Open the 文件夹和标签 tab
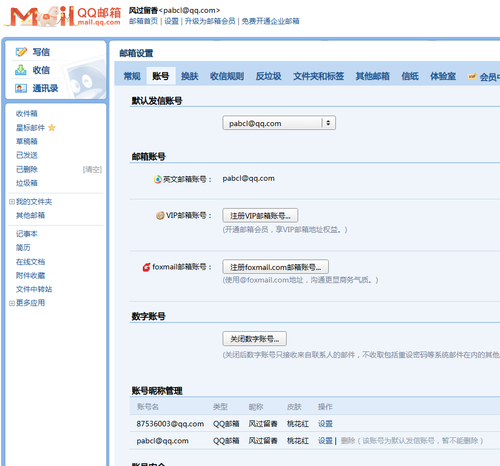The image size is (500, 466). 319,76
